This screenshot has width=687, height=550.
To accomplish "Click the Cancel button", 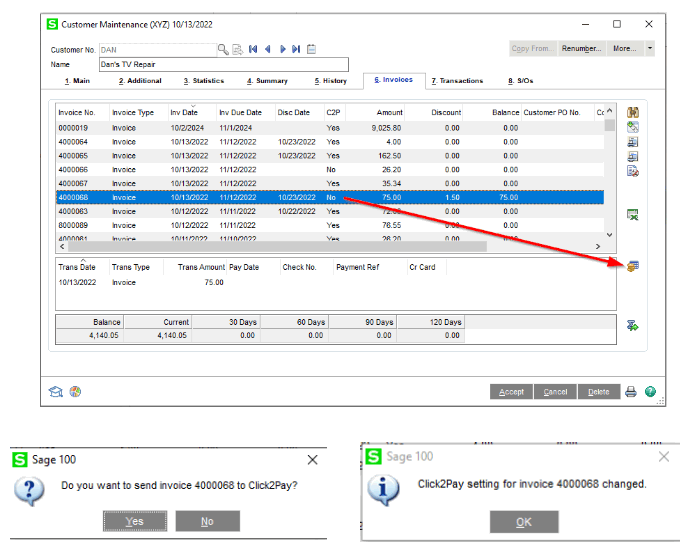I will click(555, 392).
